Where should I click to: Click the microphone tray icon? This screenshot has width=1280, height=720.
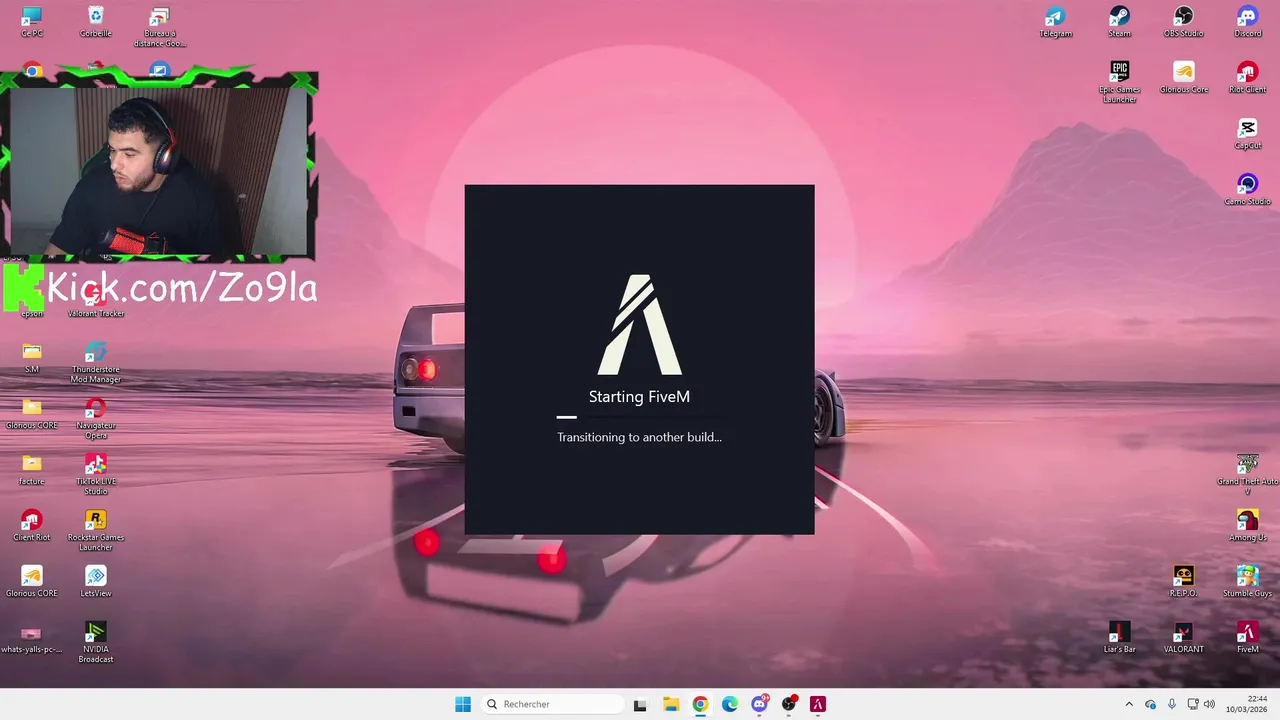coord(1172,704)
